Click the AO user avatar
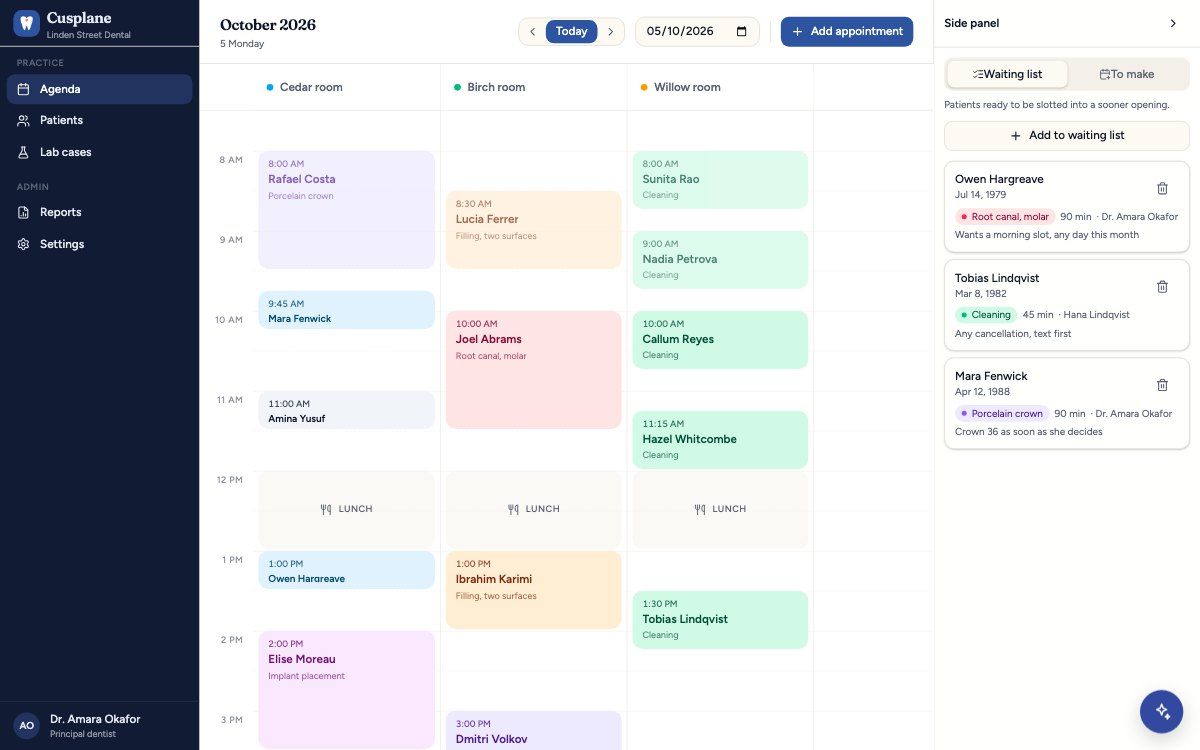The width and height of the screenshot is (1200, 750). [27, 725]
